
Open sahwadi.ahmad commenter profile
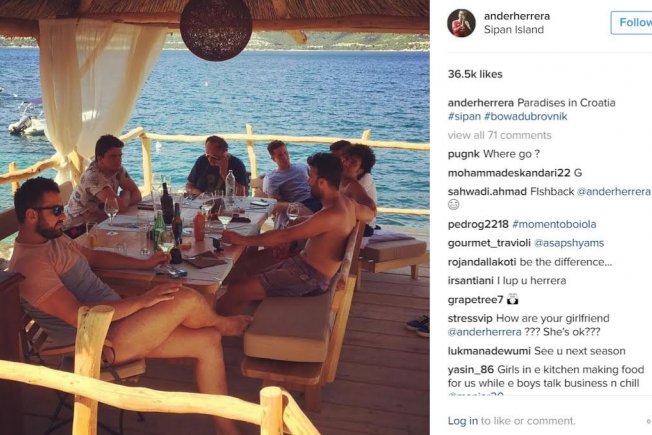coord(487,192)
